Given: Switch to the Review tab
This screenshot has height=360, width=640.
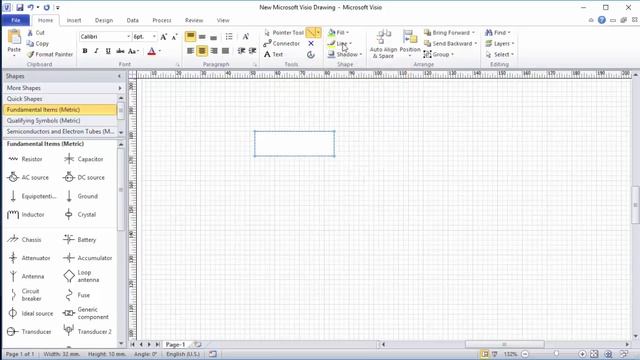Looking at the screenshot, I should tap(194, 20).
